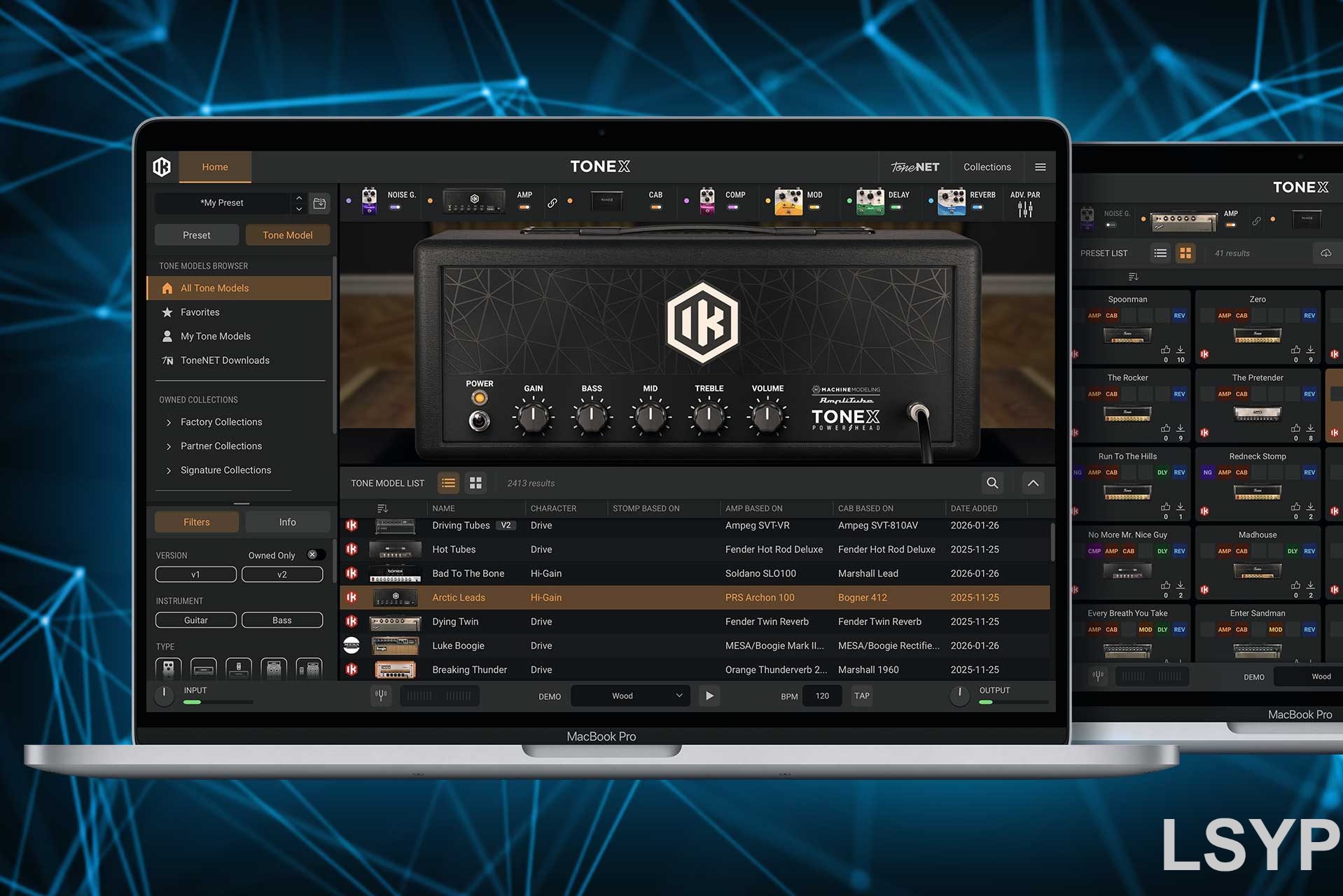Click the amp-cab link chain icon
Viewport: 1343px width, 896px height.
pos(552,203)
